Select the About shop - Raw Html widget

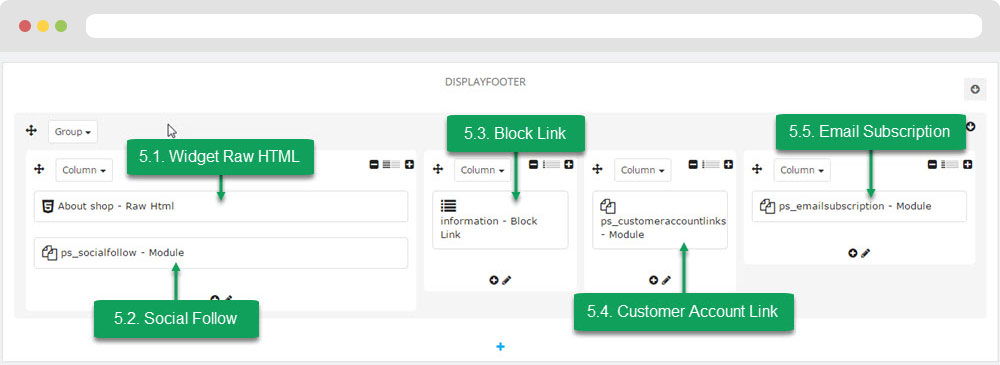221,206
